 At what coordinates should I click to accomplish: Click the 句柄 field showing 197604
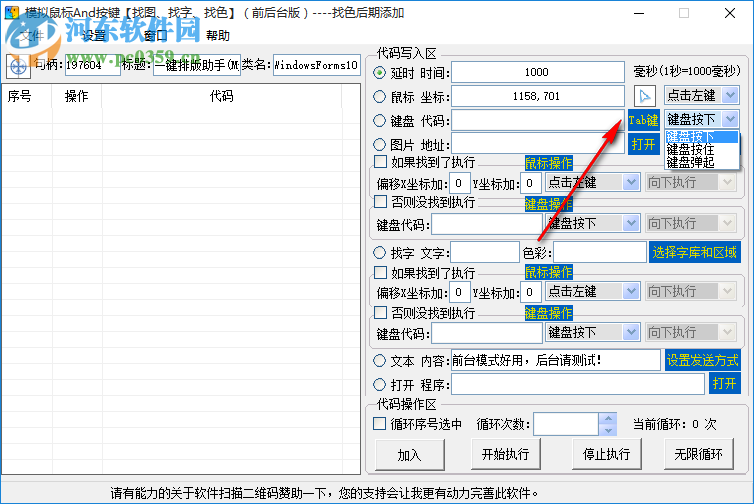click(92, 65)
